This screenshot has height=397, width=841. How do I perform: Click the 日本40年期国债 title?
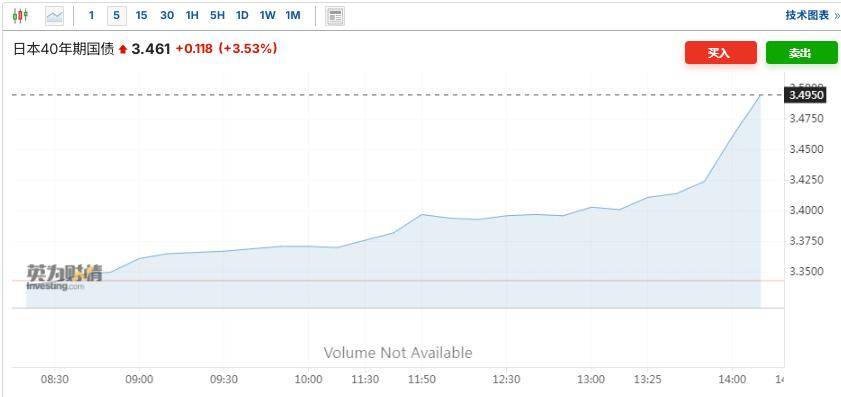[x=63, y=49]
